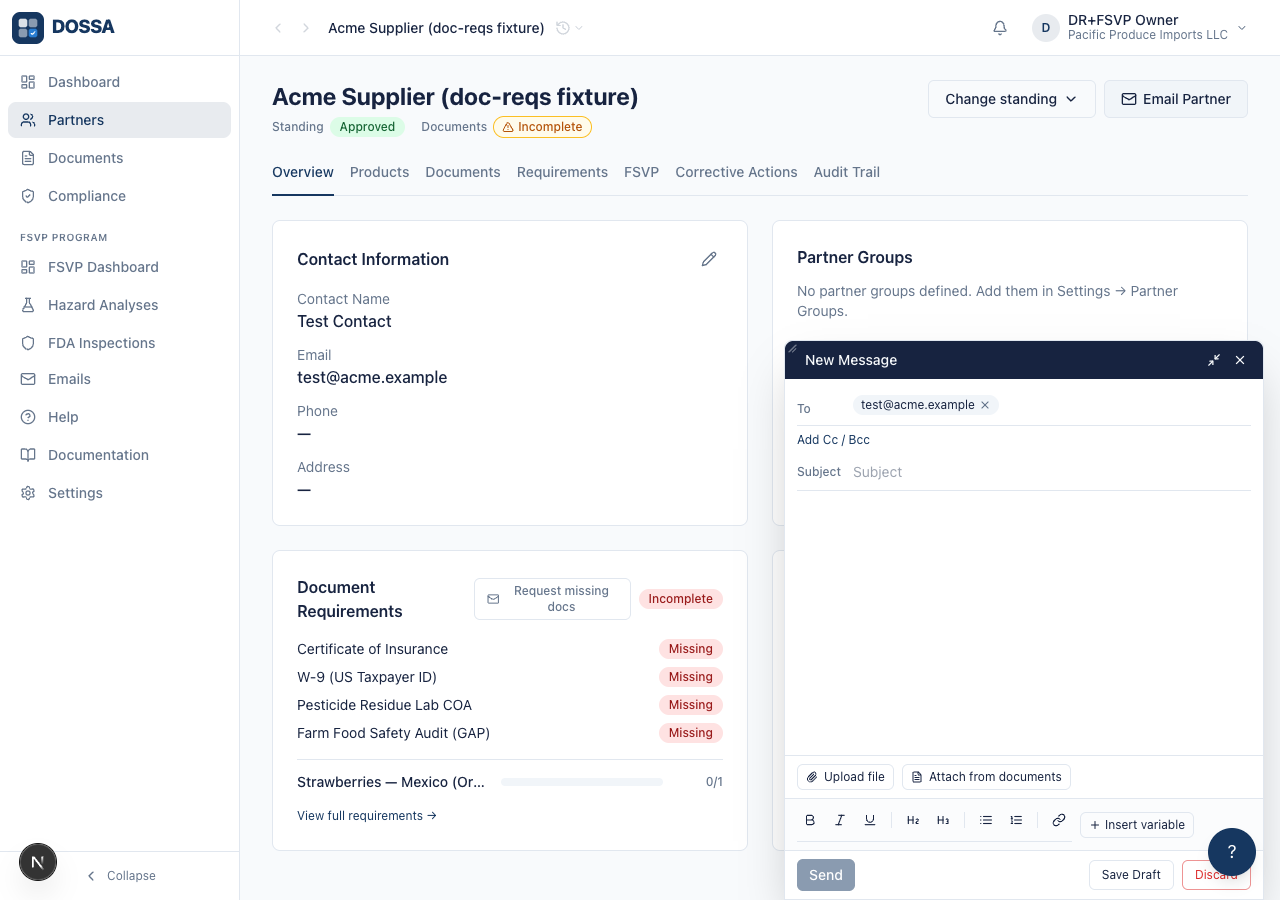Insert a hyperlink
The image size is (1280, 900).
coord(1059,820)
